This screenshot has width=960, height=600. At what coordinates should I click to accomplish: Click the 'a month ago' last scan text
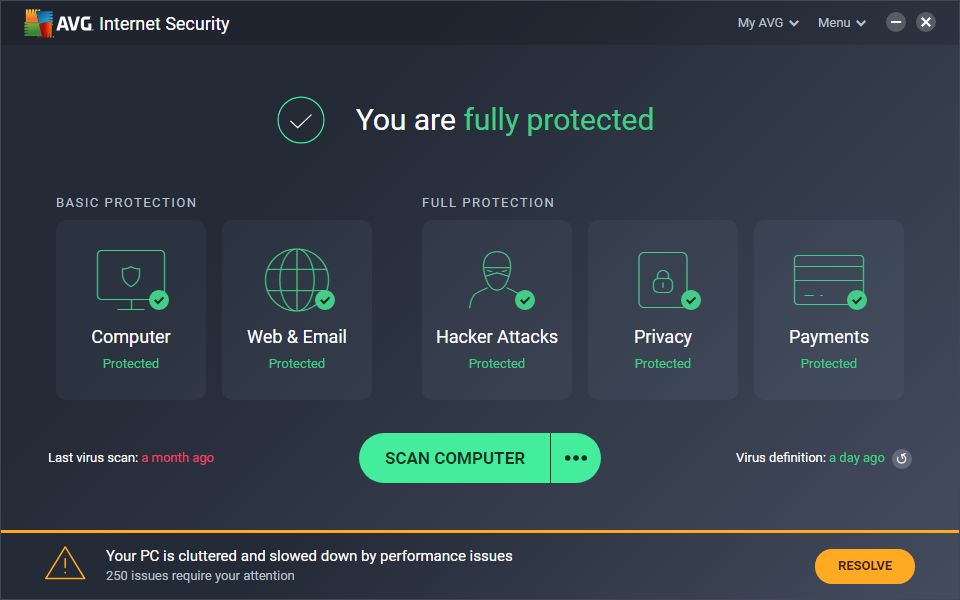click(178, 458)
